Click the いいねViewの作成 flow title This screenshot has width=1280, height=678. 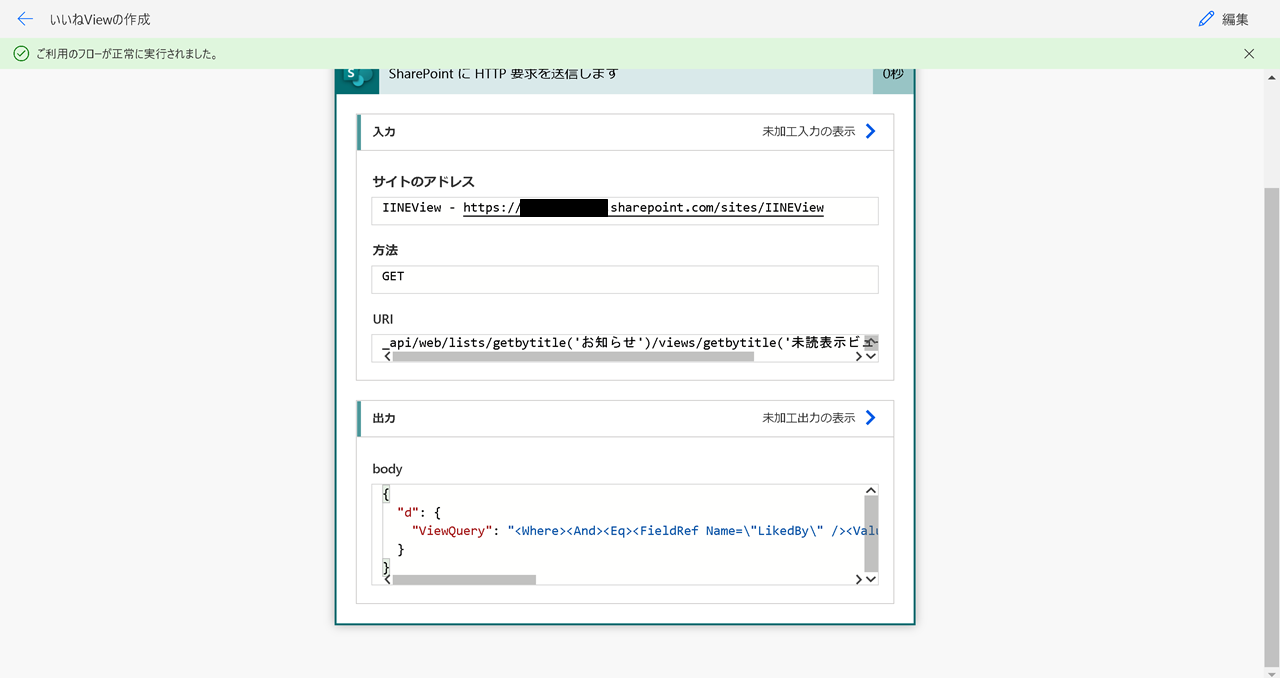tap(100, 19)
